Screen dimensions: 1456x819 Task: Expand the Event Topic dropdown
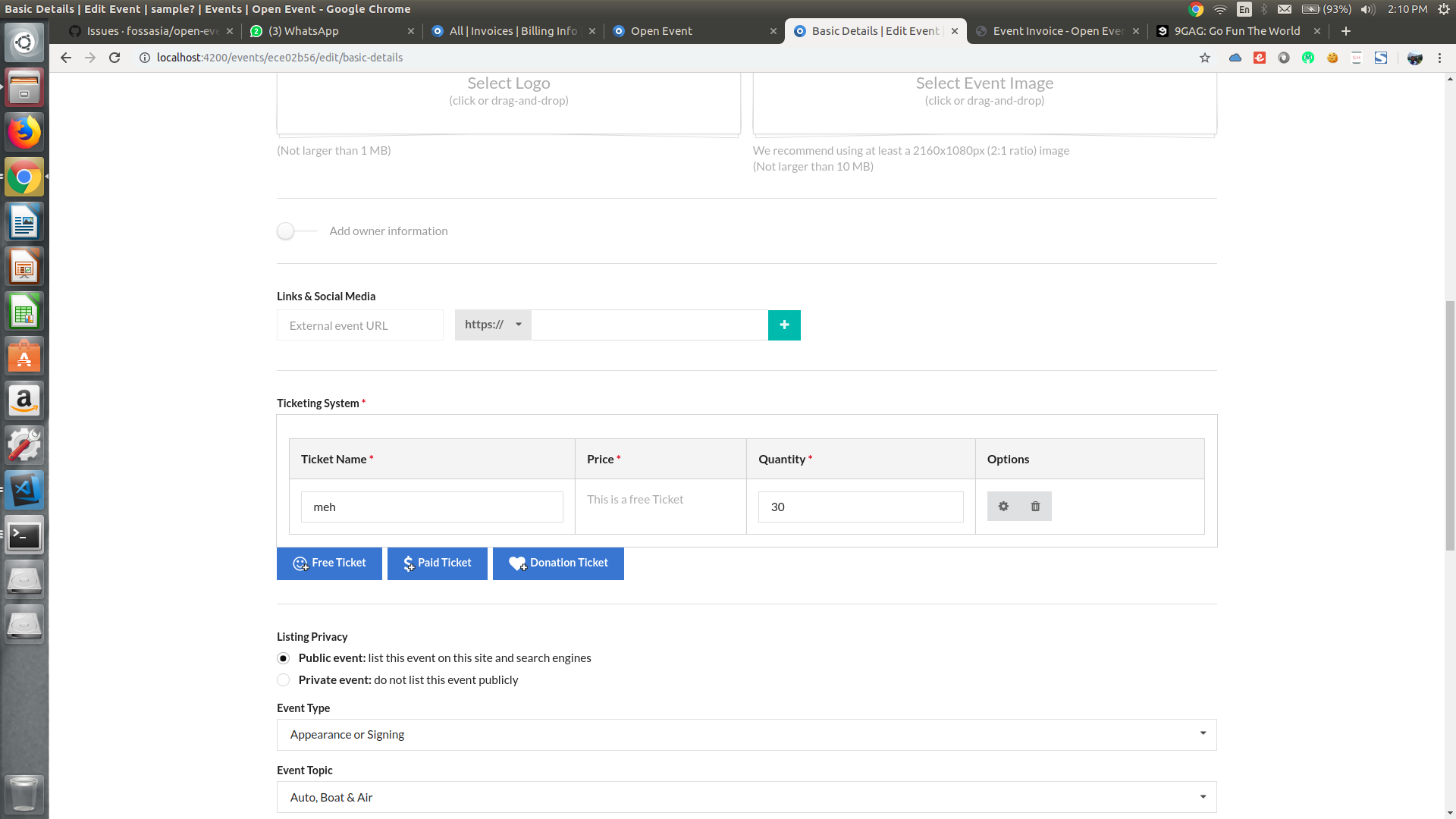pyautogui.click(x=746, y=797)
